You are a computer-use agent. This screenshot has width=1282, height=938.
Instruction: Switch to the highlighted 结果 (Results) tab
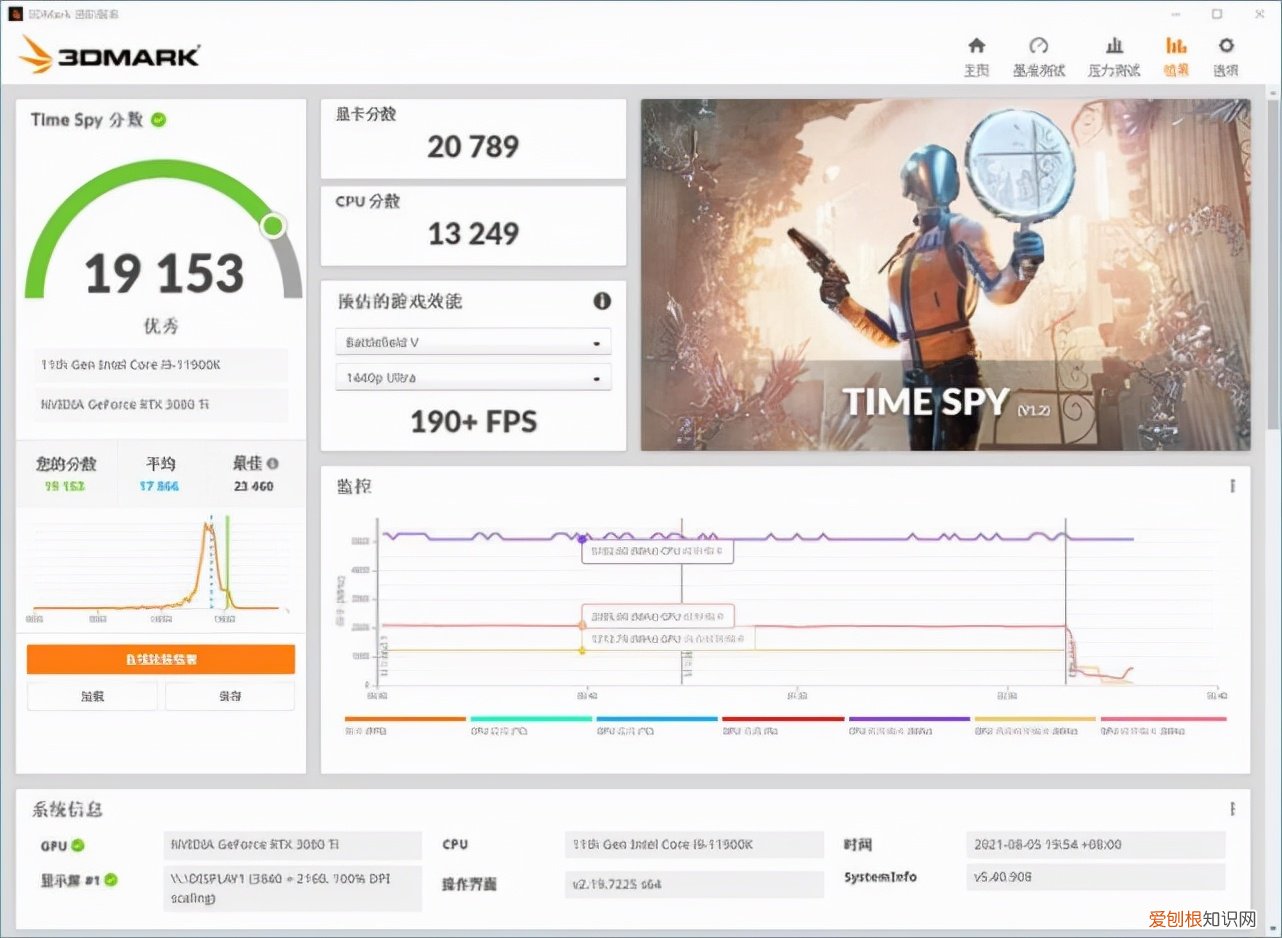1175,55
